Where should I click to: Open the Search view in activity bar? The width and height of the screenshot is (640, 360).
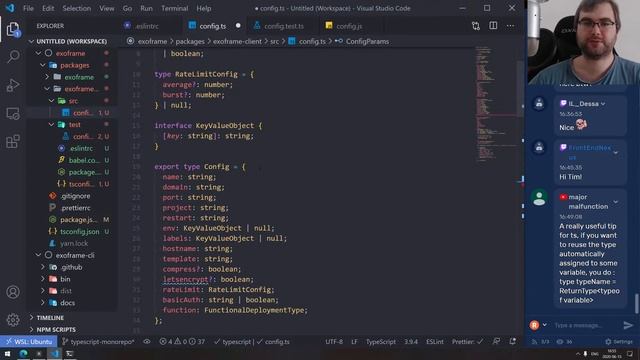pos(13,56)
